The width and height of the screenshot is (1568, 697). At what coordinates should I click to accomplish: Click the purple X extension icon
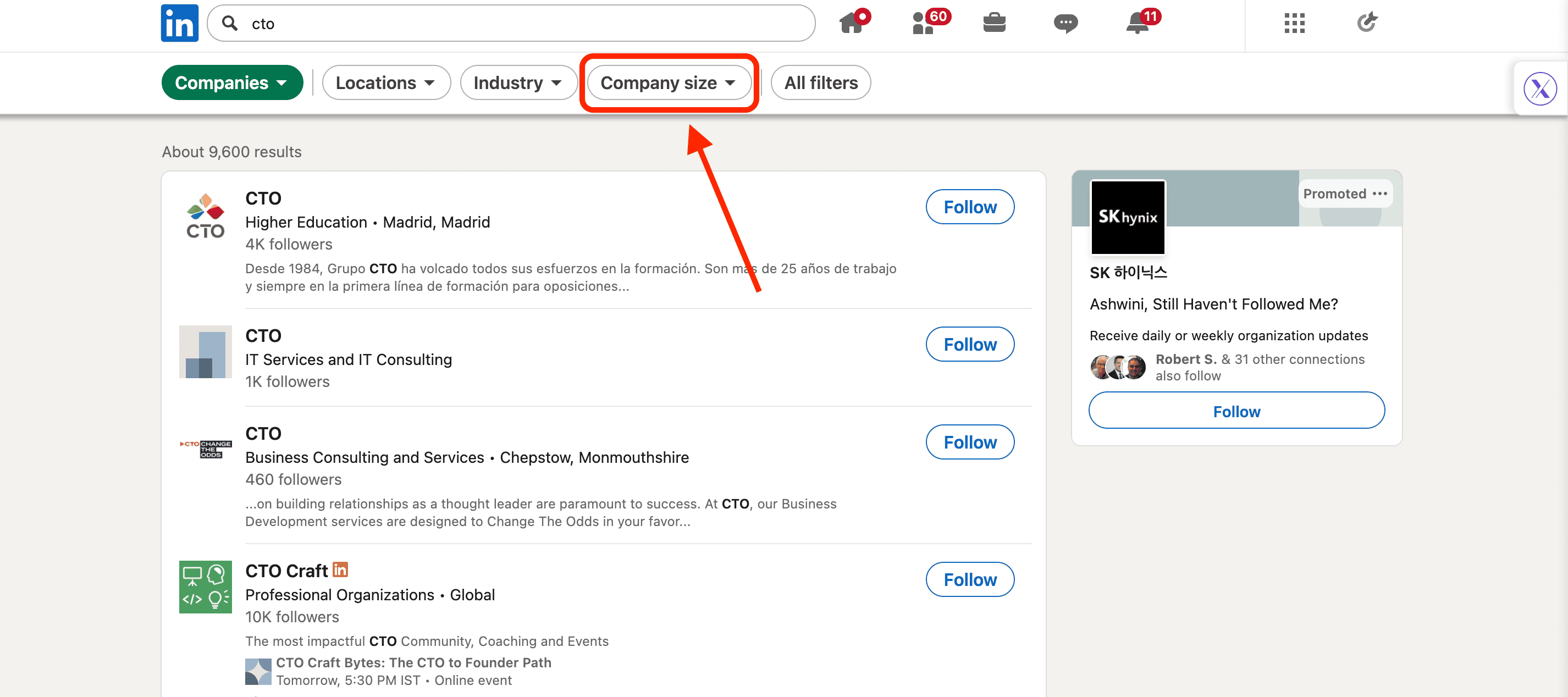point(1539,89)
